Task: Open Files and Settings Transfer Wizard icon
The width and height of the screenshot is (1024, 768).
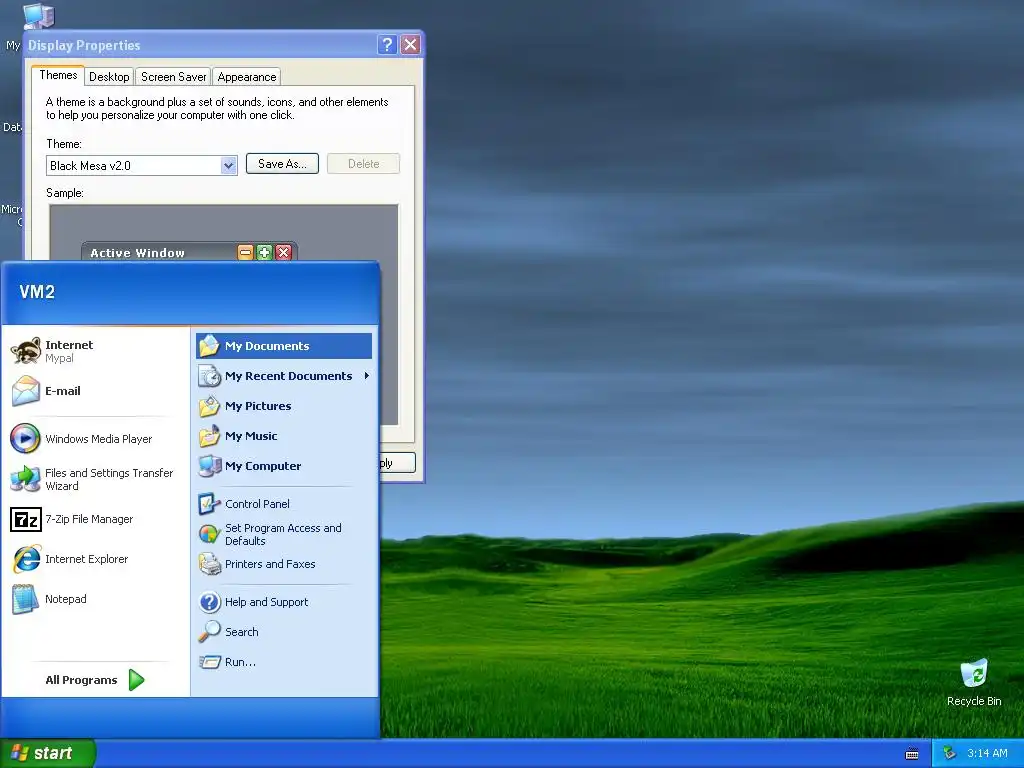Action: pyautogui.click(x=25, y=479)
